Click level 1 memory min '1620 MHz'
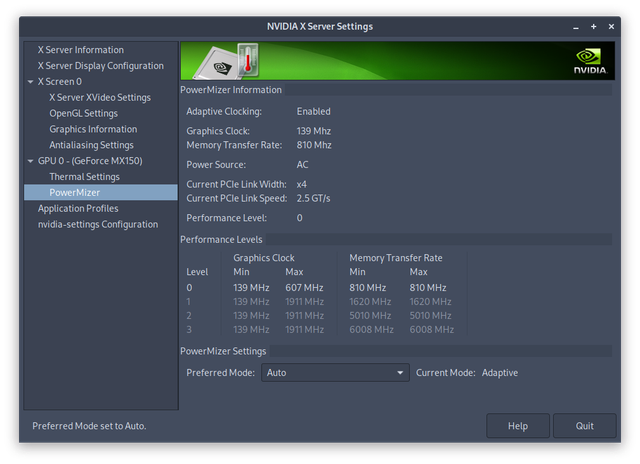The image size is (640, 464). (370, 302)
